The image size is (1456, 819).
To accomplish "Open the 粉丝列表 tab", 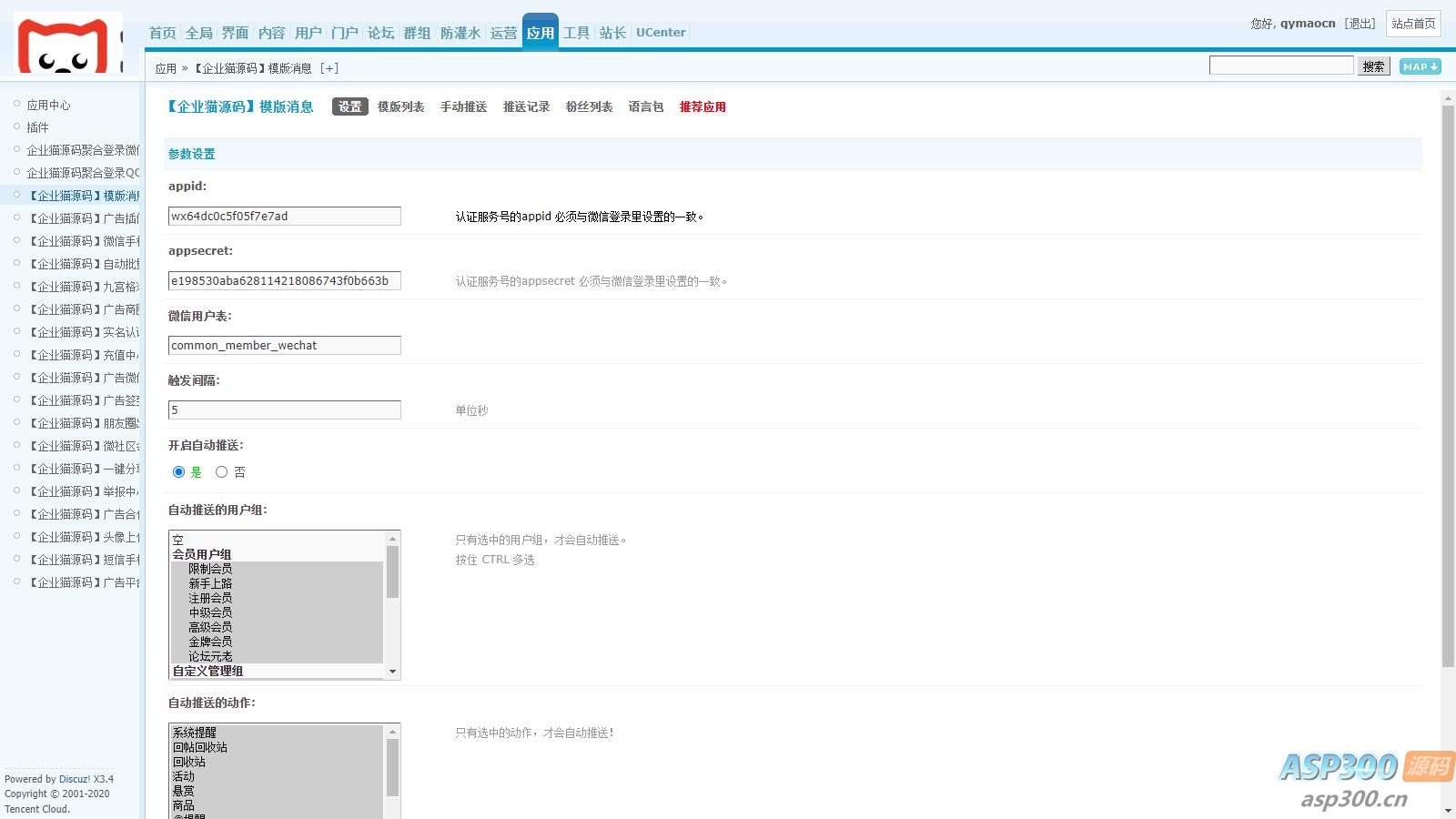I will click(589, 106).
